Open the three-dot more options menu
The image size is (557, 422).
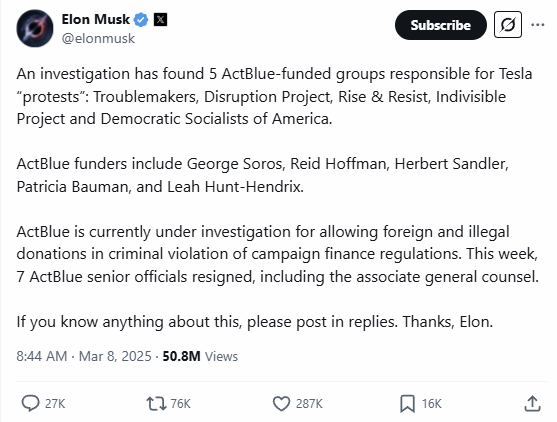pyautogui.click(x=537, y=25)
